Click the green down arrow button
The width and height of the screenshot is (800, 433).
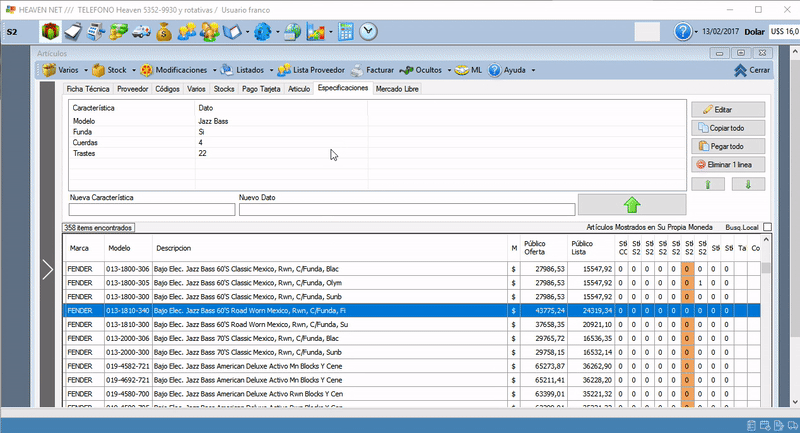tap(748, 184)
